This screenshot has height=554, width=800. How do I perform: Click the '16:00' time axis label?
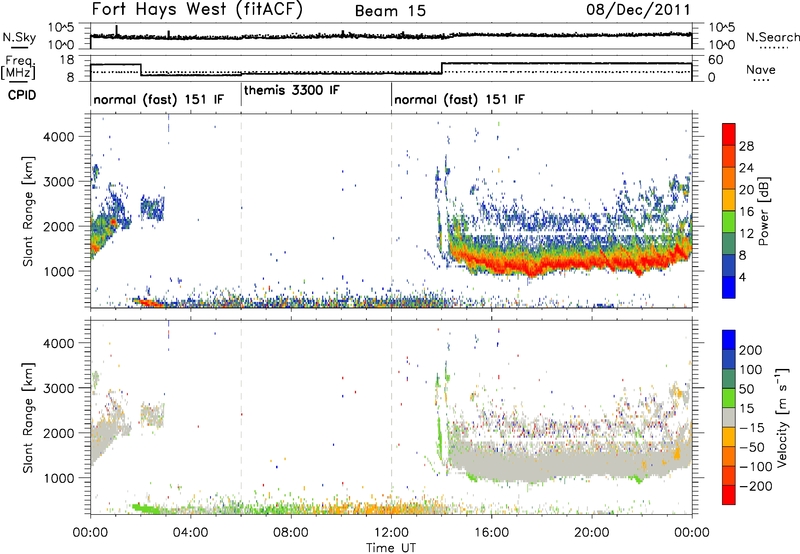click(491, 533)
